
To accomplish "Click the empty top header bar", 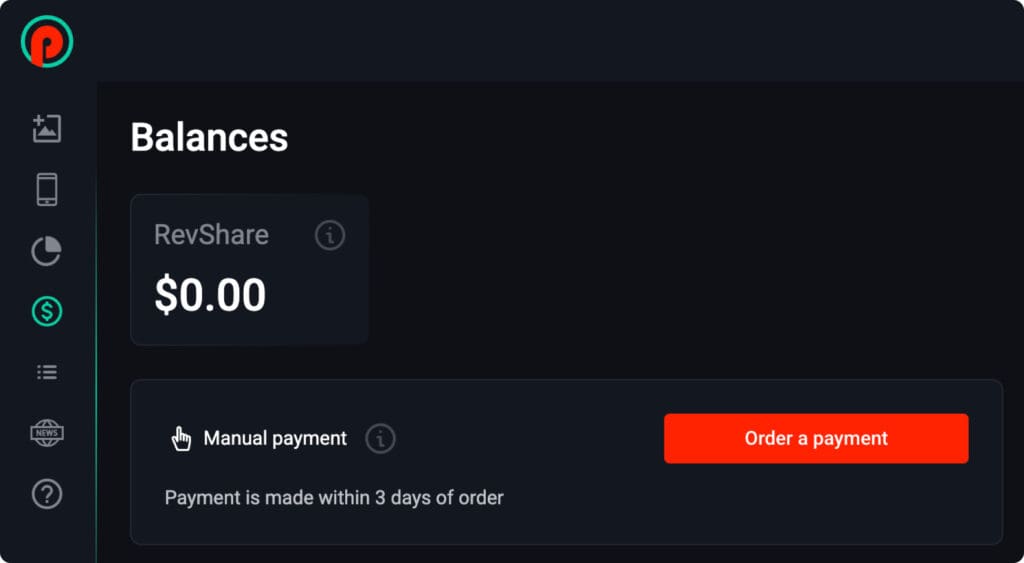I will coord(550,40).
